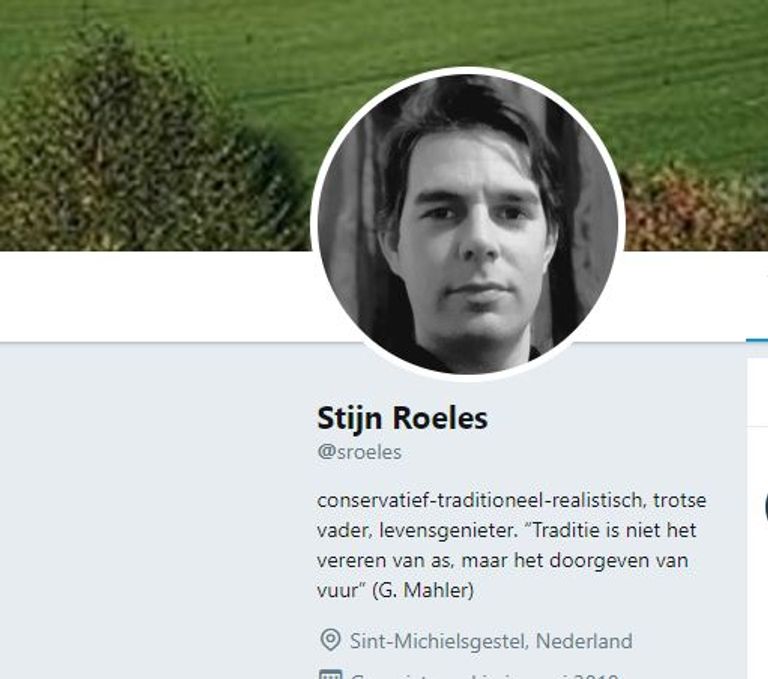Click the location pin icon

point(329,640)
